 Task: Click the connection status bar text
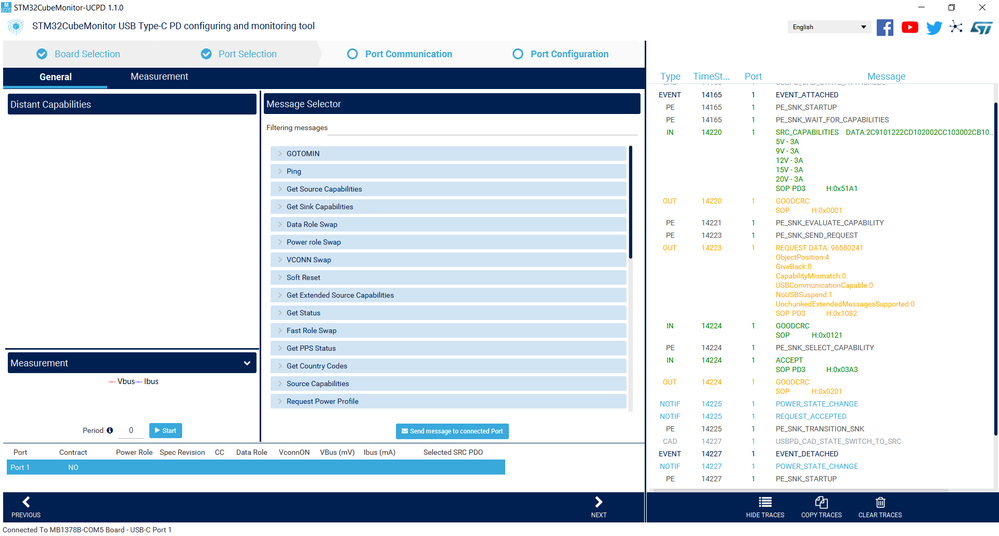pos(87,530)
